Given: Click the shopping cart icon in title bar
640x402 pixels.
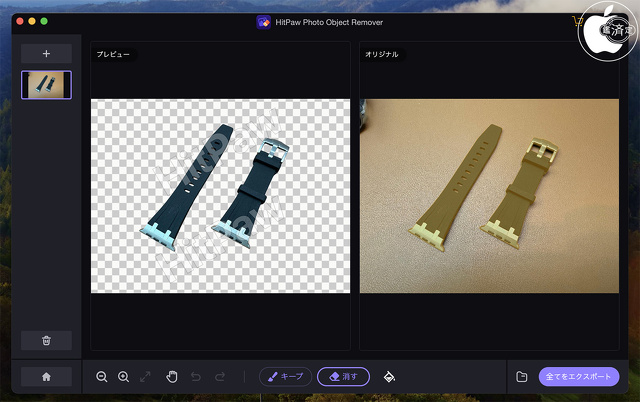Looking at the screenshot, I should [x=576, y=20].
